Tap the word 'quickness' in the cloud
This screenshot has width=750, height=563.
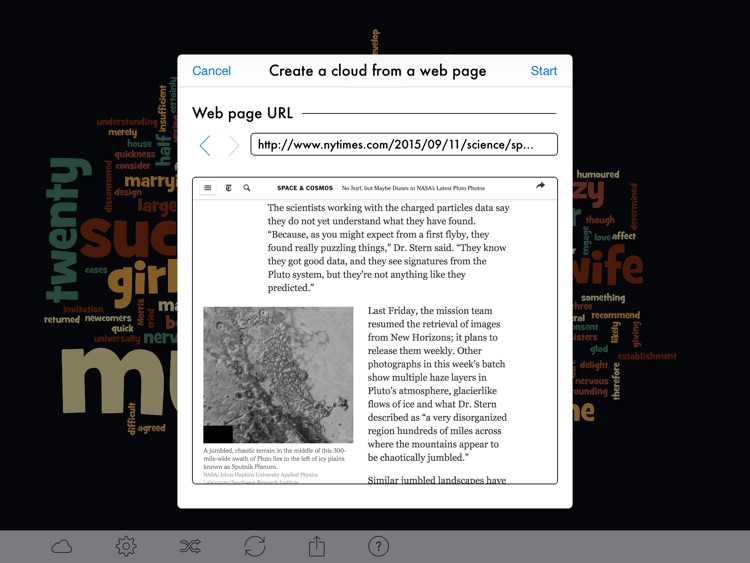[x=134, y=154]
